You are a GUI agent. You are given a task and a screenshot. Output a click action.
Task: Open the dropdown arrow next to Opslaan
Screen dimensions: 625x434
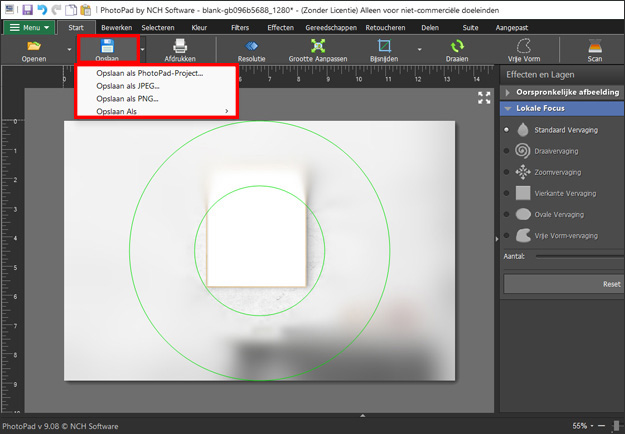142,50
